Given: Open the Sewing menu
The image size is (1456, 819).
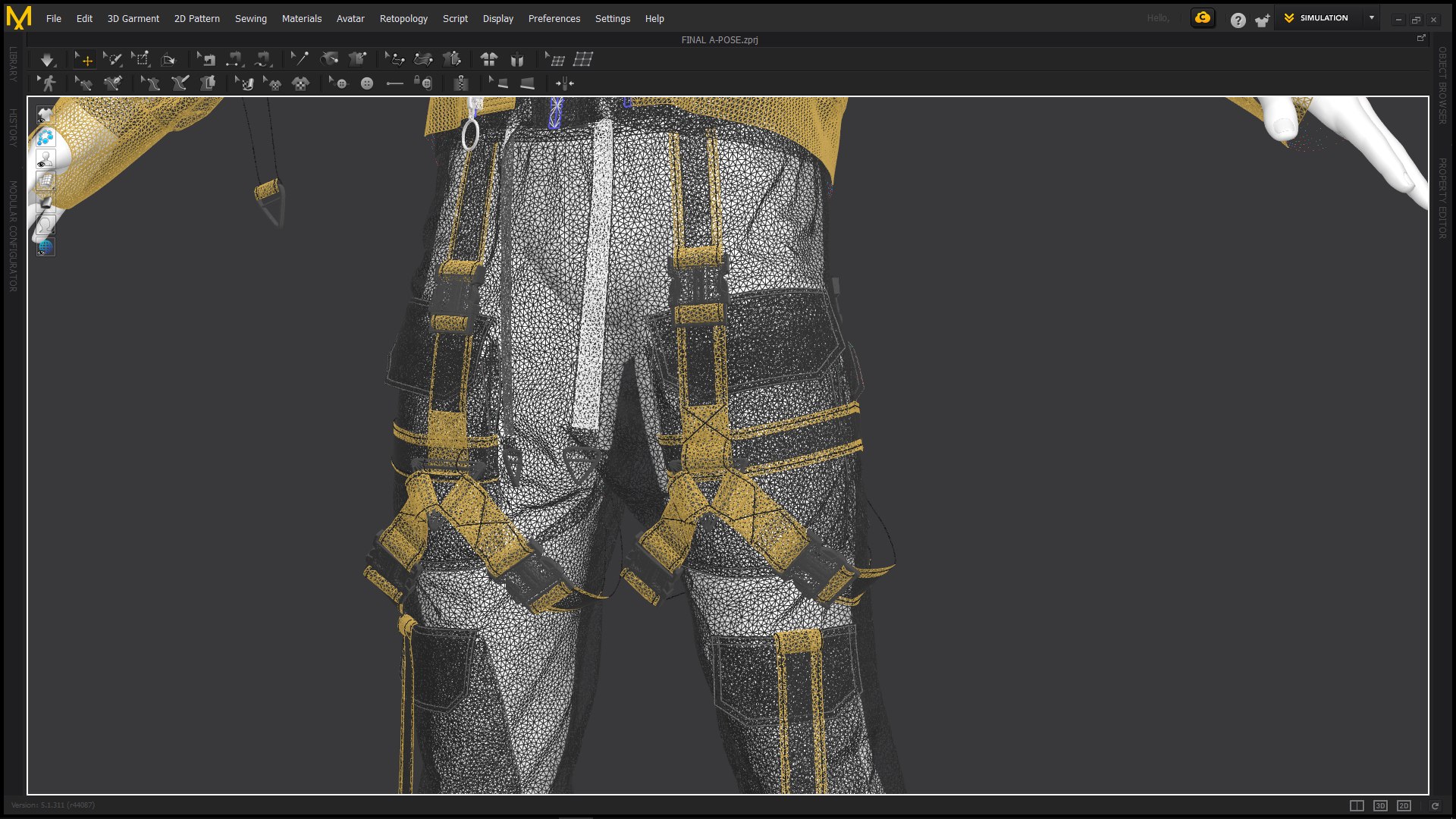Looking at the screenshot, I should [x=251, y=18].
